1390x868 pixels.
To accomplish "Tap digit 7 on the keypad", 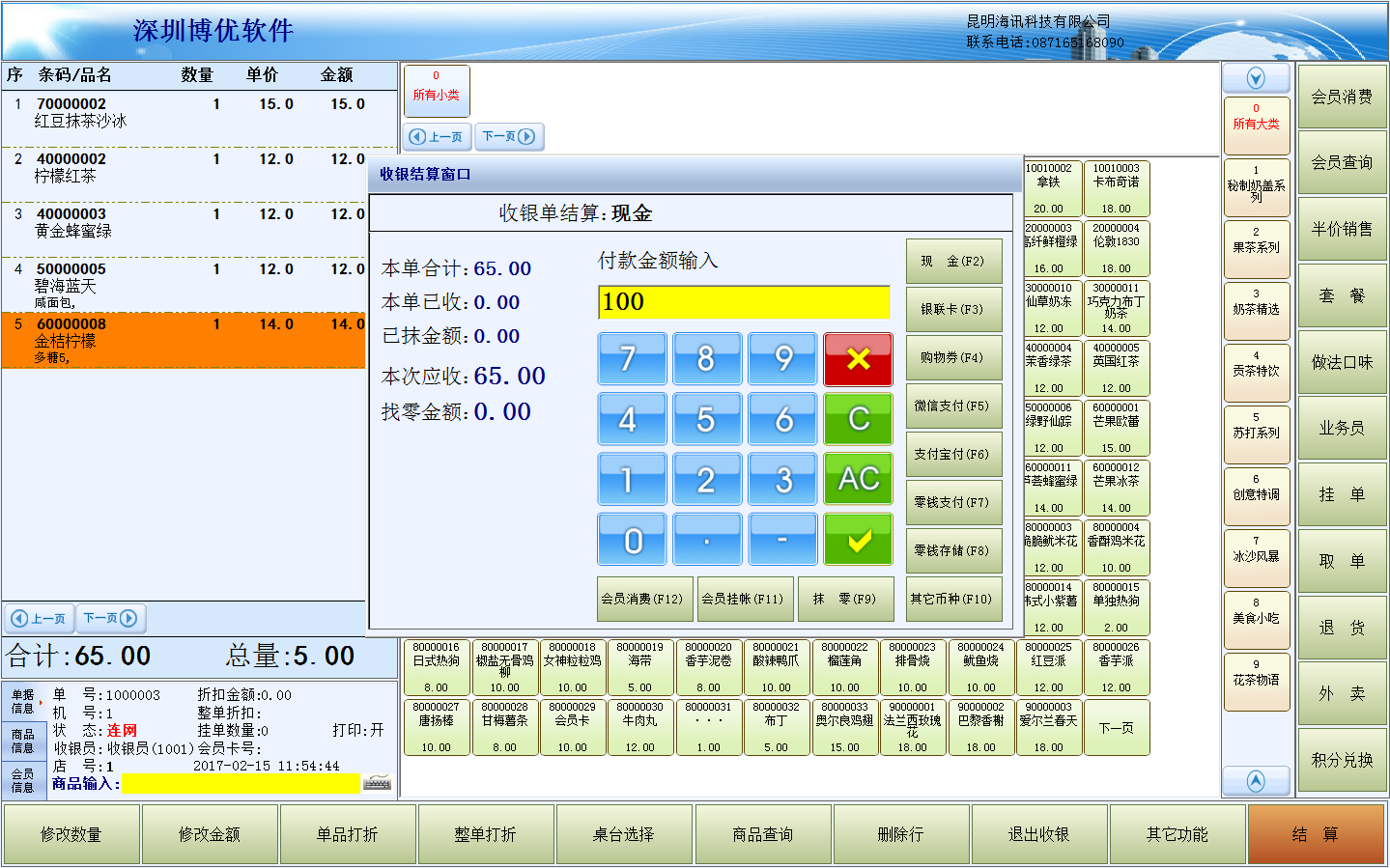I will coord(632,359).
